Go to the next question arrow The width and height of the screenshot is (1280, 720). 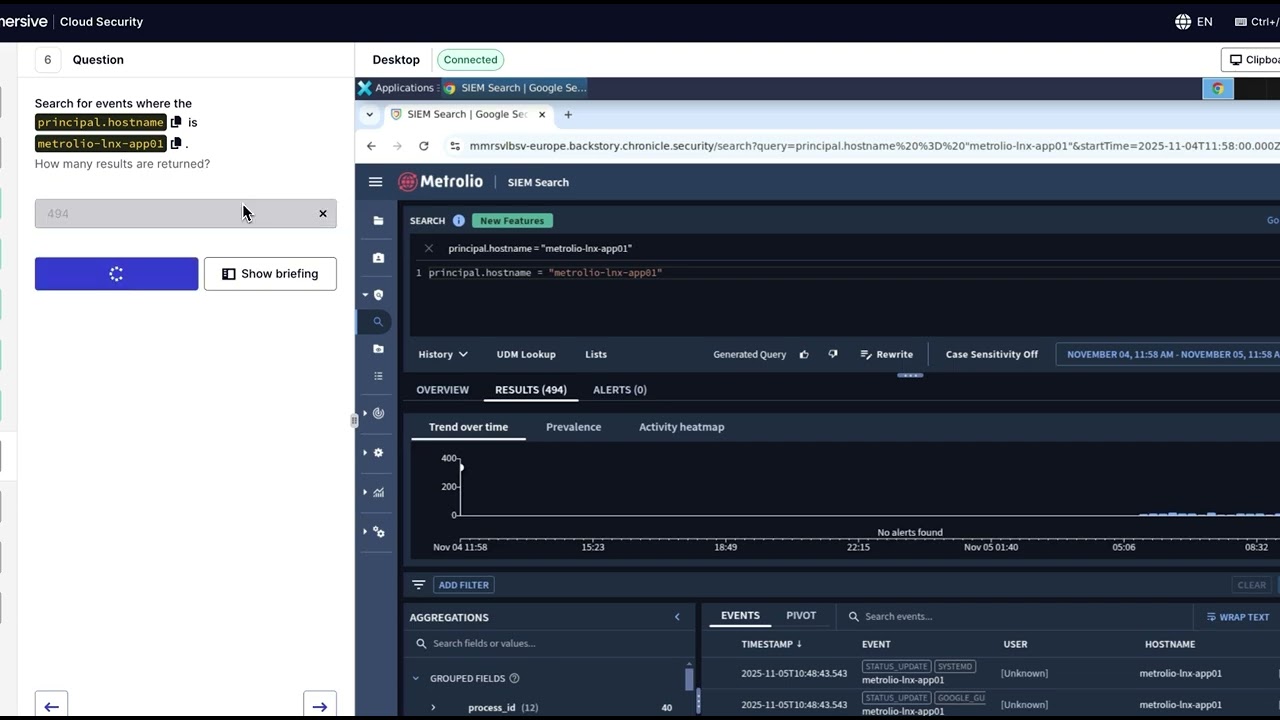point(320,705)
